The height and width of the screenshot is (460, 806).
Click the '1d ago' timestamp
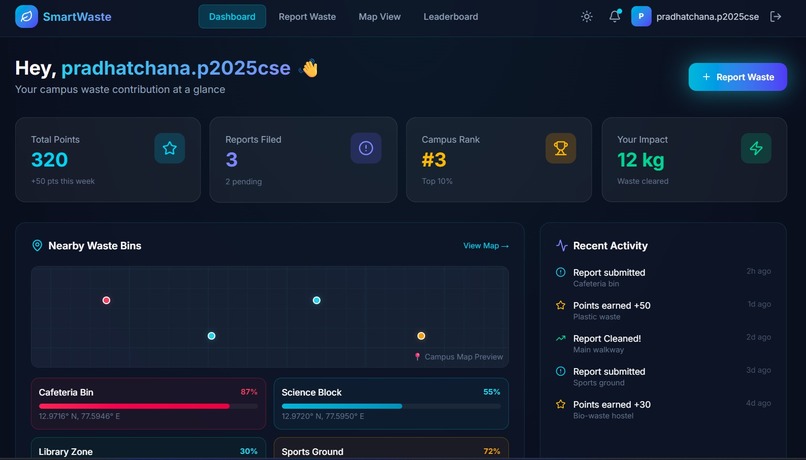coord(759,304)
